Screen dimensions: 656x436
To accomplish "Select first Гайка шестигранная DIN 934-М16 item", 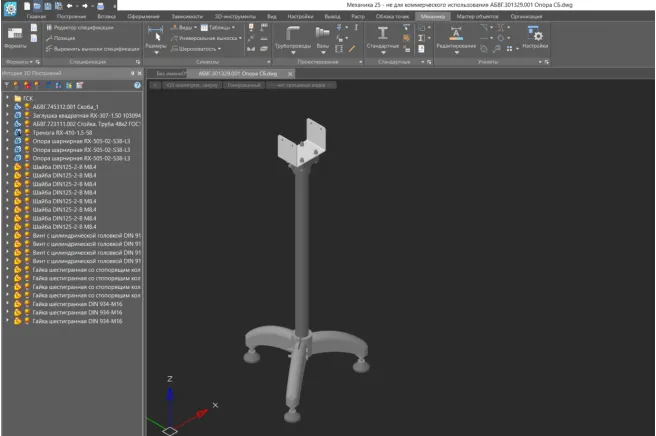I will point(77,304).
